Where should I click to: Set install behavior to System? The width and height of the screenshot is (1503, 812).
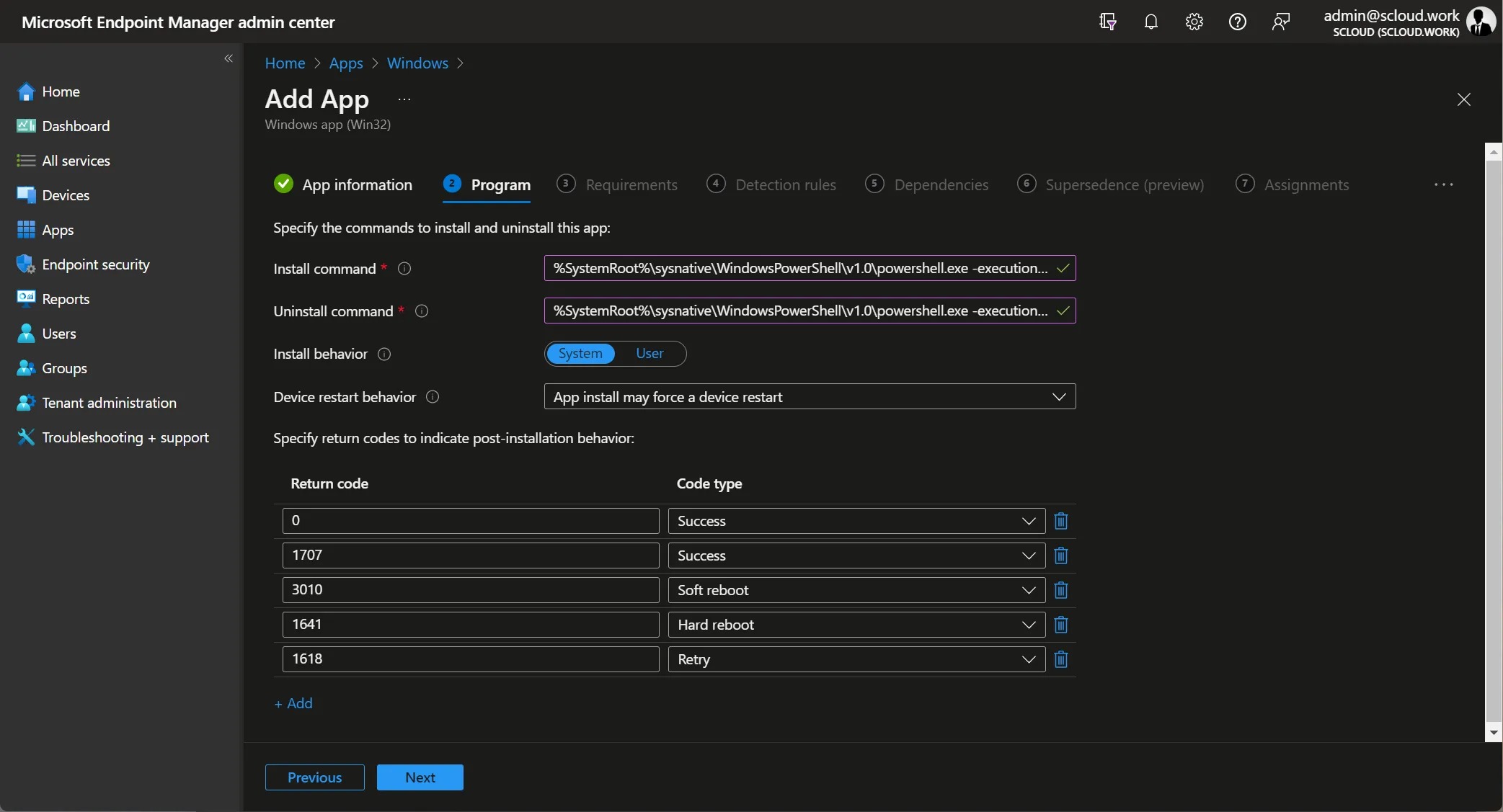[x=580, y=354]
